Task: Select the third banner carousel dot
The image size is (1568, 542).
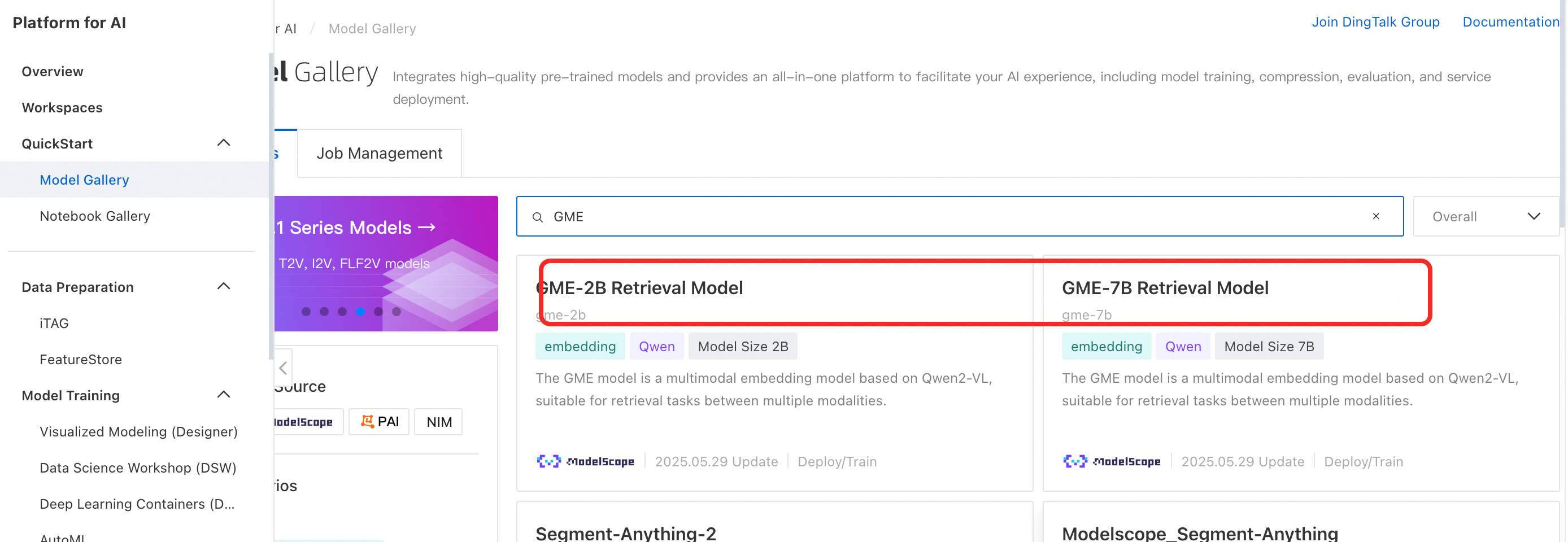Action: pos(343,312)
